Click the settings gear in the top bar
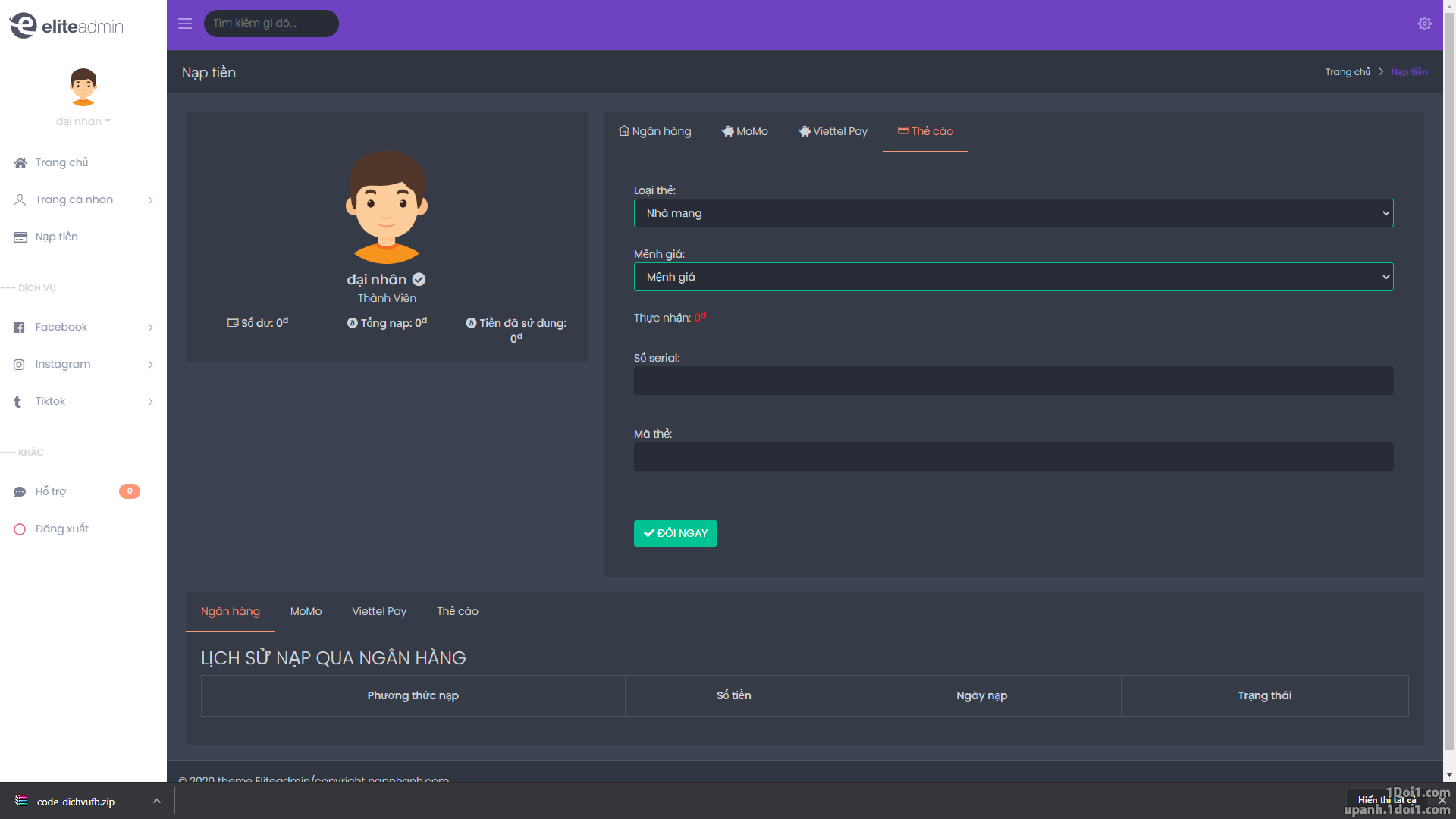The height and width of the screenshot is (819, 1456). click(x=1425, y=24)
